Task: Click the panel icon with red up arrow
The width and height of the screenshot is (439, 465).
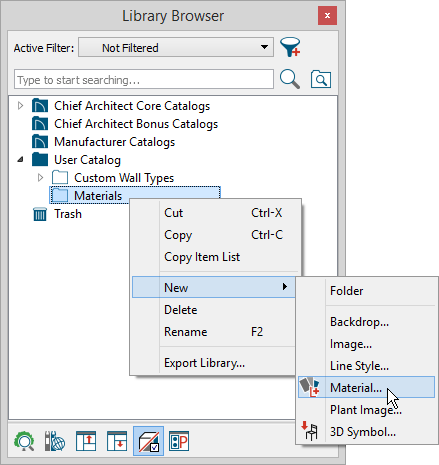Action: click(x=86, y=441)
